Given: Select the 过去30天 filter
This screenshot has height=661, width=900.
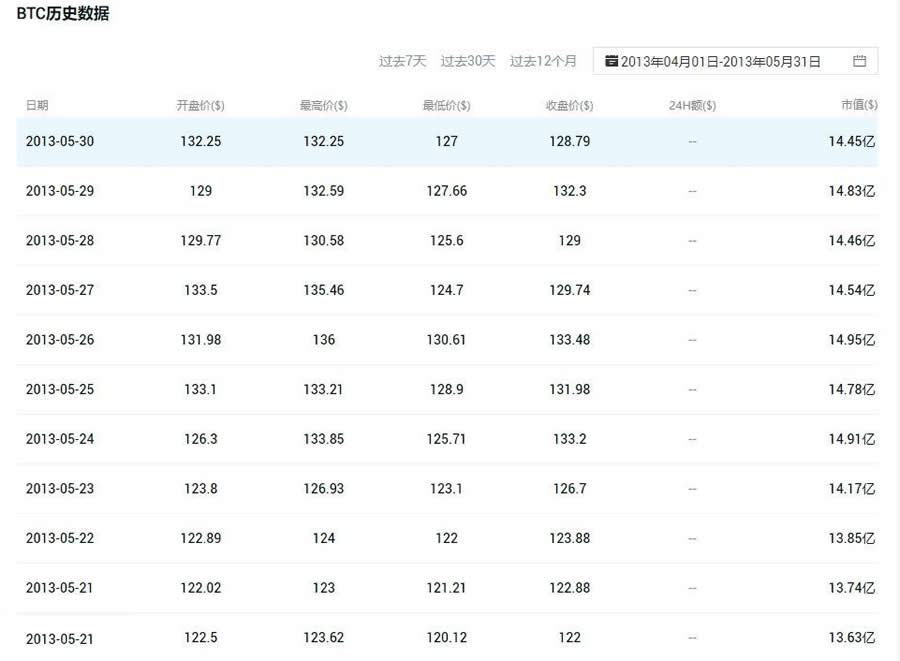Looking at the screenshot, I should 468,61.
